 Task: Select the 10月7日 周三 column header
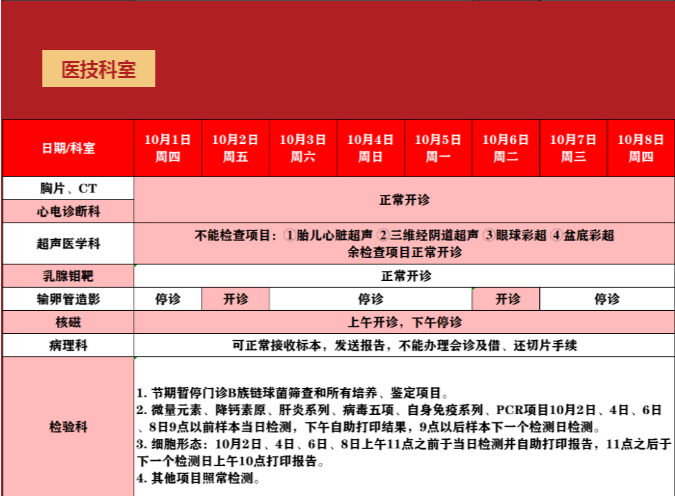(x=573, y=148)
